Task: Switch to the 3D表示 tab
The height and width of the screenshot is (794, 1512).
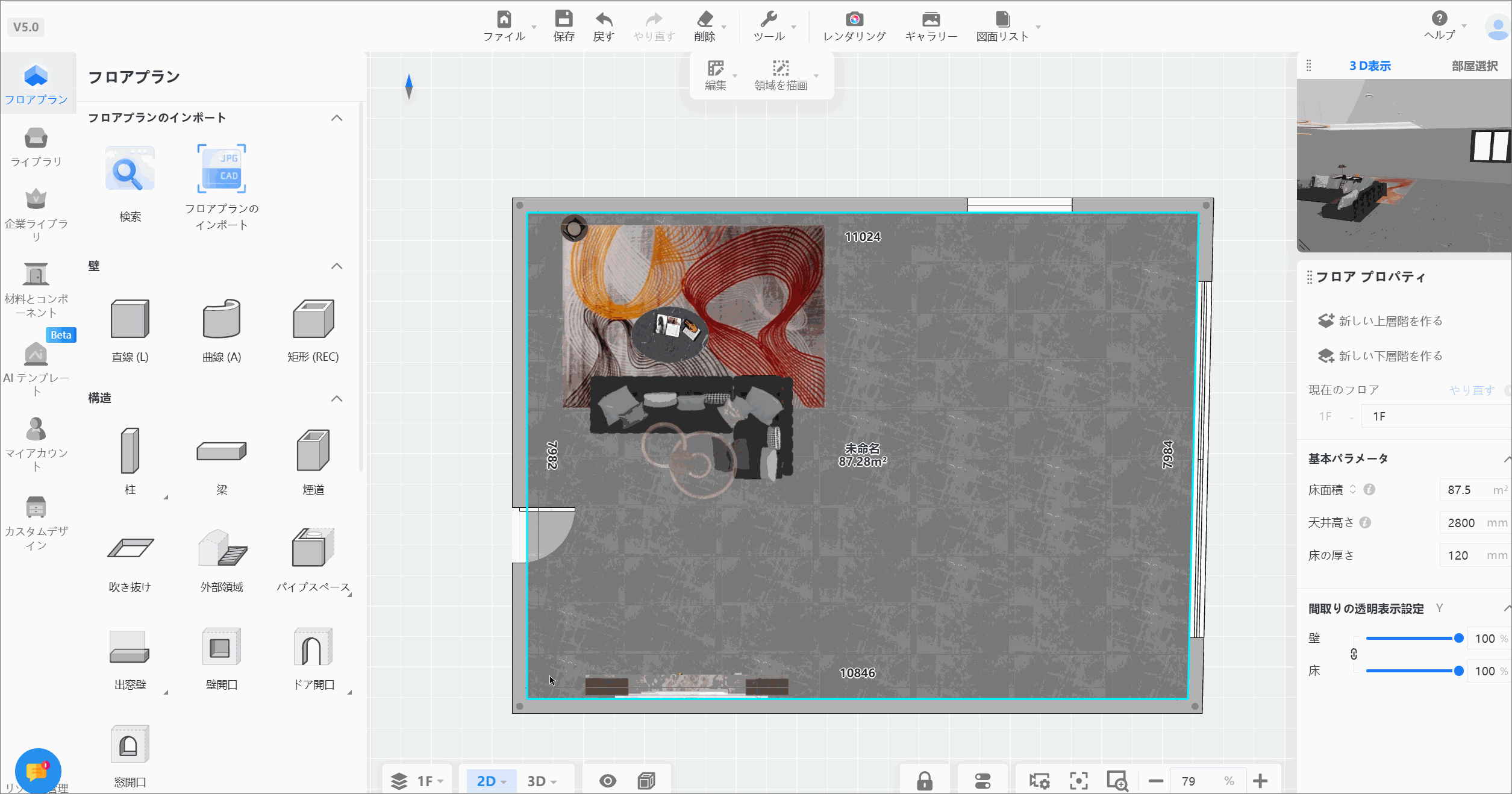Action: click(x=1370, y=66)
